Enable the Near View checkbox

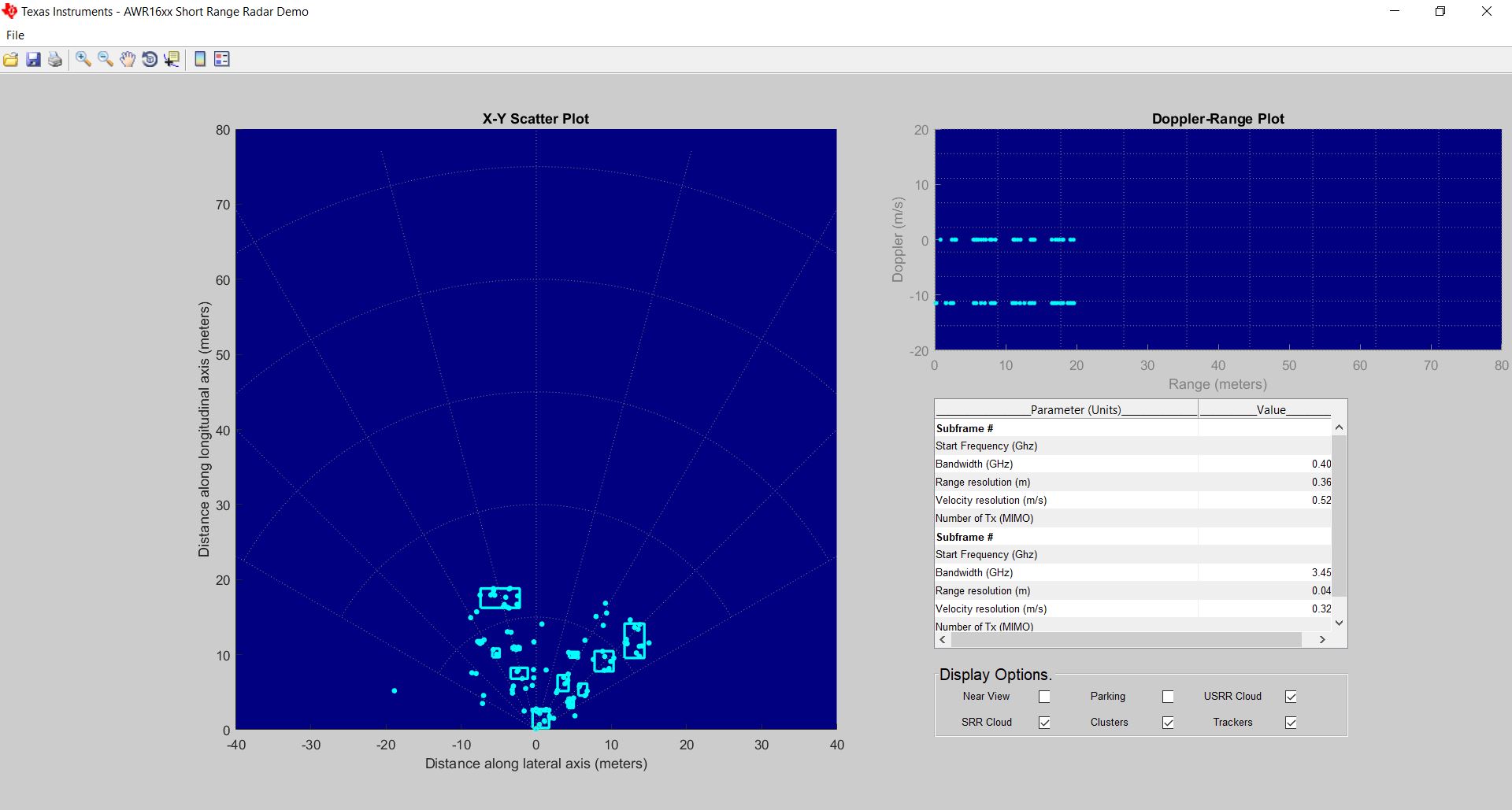(1044, 697)
